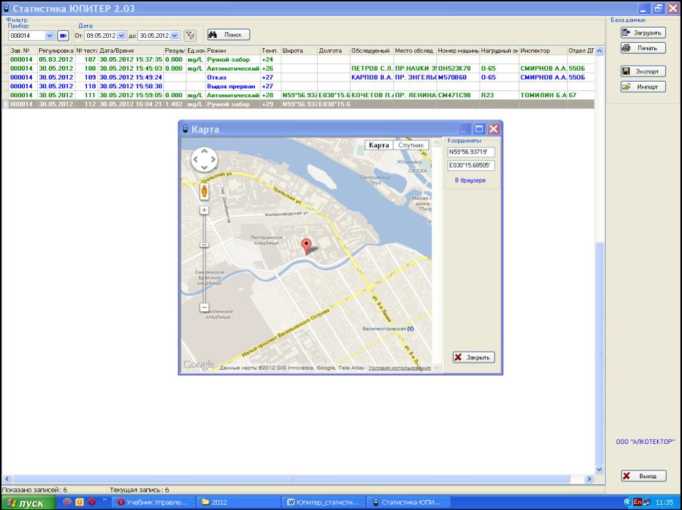Click the map terms of use link
The width and height of the screenshot is (682, 510).
(399, 368)
